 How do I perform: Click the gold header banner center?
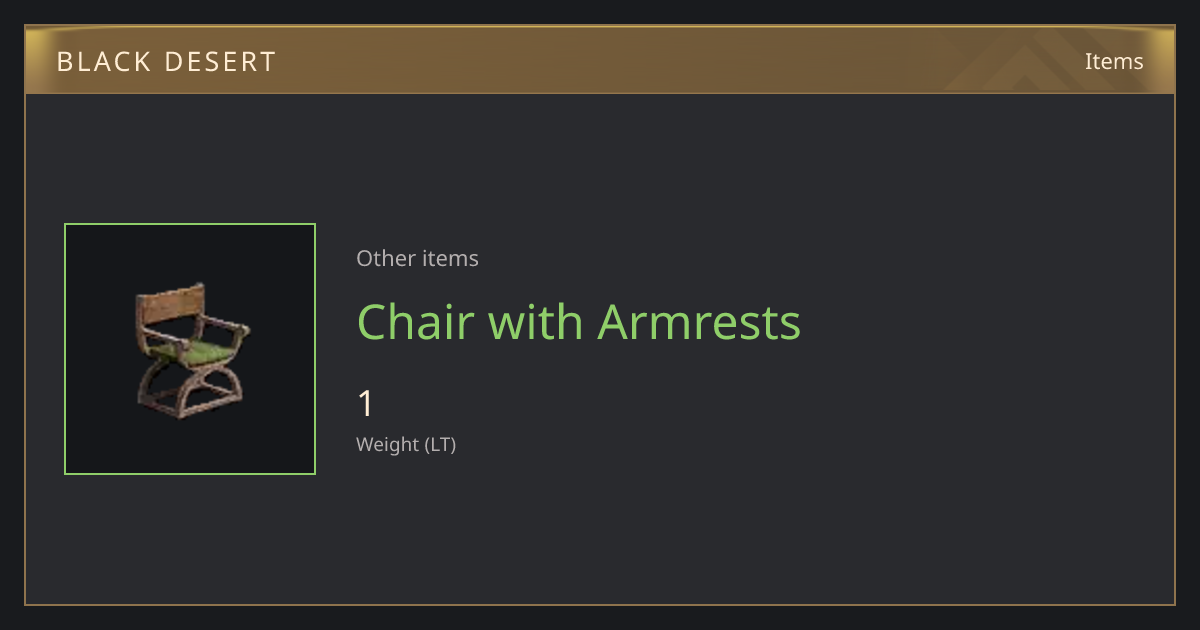600,60
